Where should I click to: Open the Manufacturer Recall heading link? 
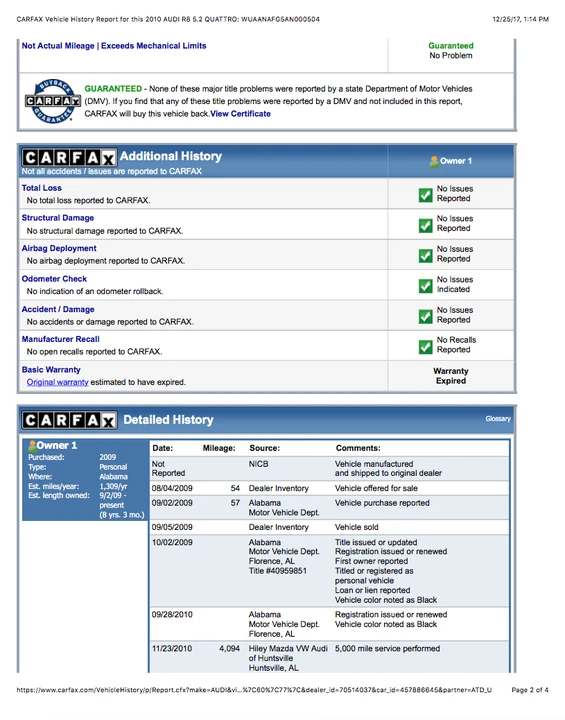tap(60, 339)
